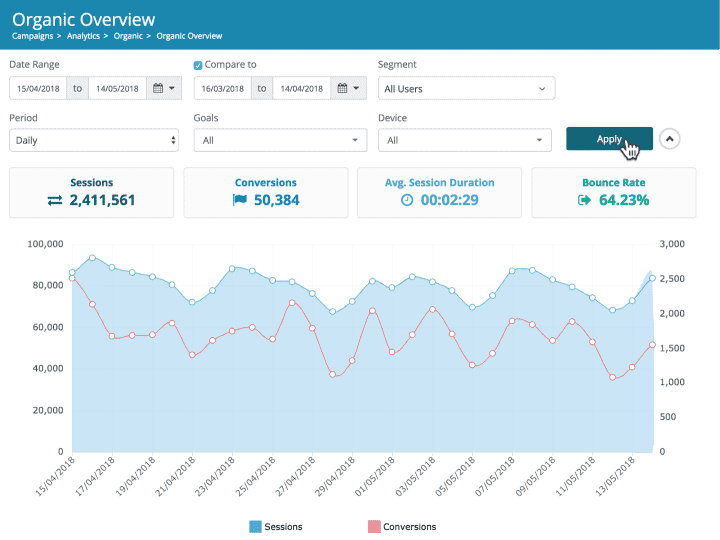Click the Compare to end date 14/04/2018 field
The width and height of the screenshot is (720, 540).
point(301,89)
